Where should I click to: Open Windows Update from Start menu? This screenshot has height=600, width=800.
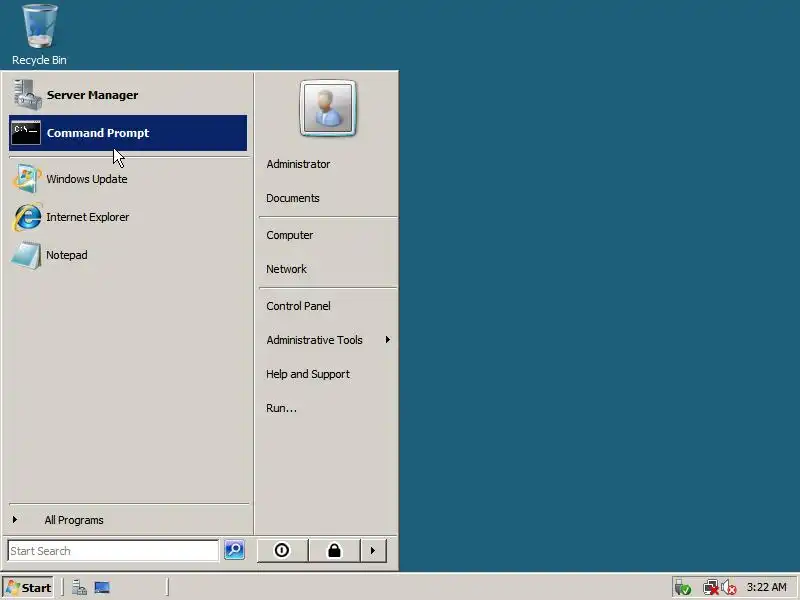coord(128,179)
